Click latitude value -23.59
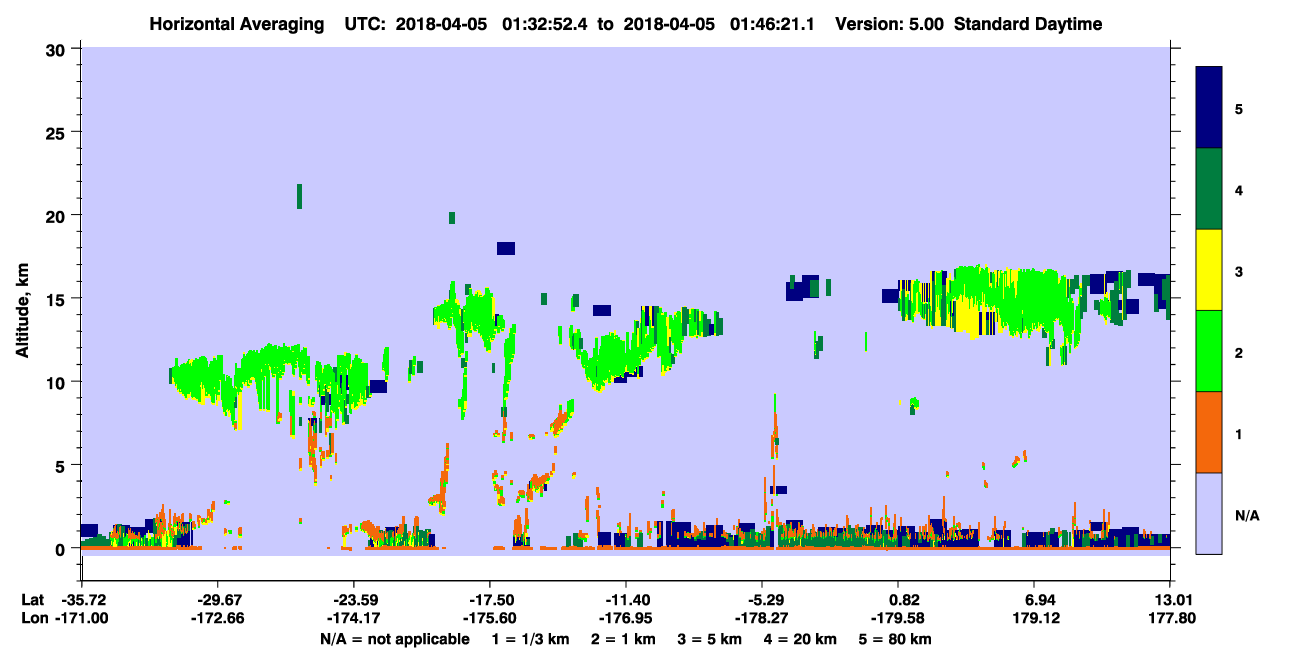1300x667 pixels. click(354, 600)
